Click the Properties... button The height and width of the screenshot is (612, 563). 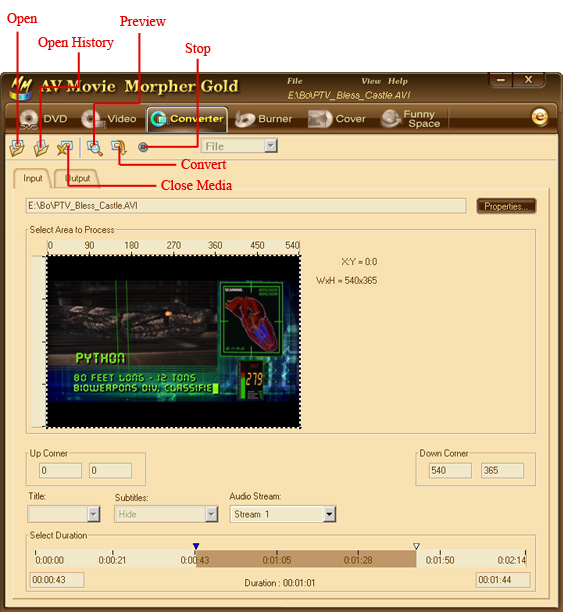tap(506, 206)
